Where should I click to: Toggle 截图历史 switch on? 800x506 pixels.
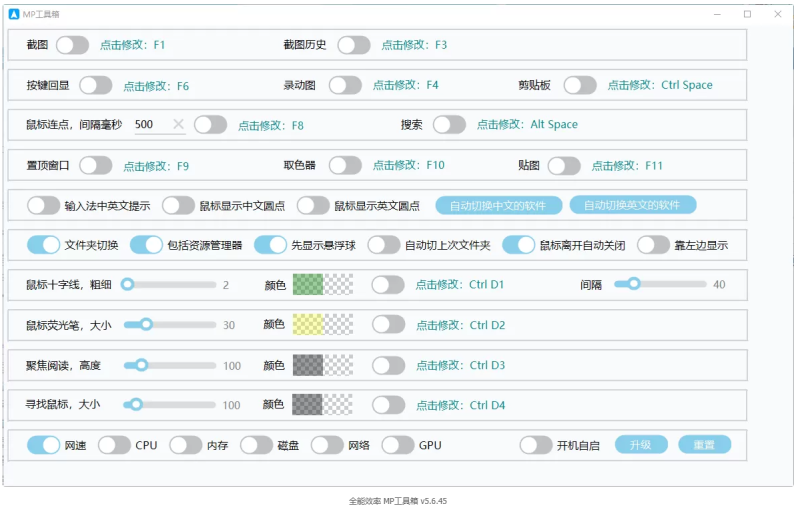[354, 45]
